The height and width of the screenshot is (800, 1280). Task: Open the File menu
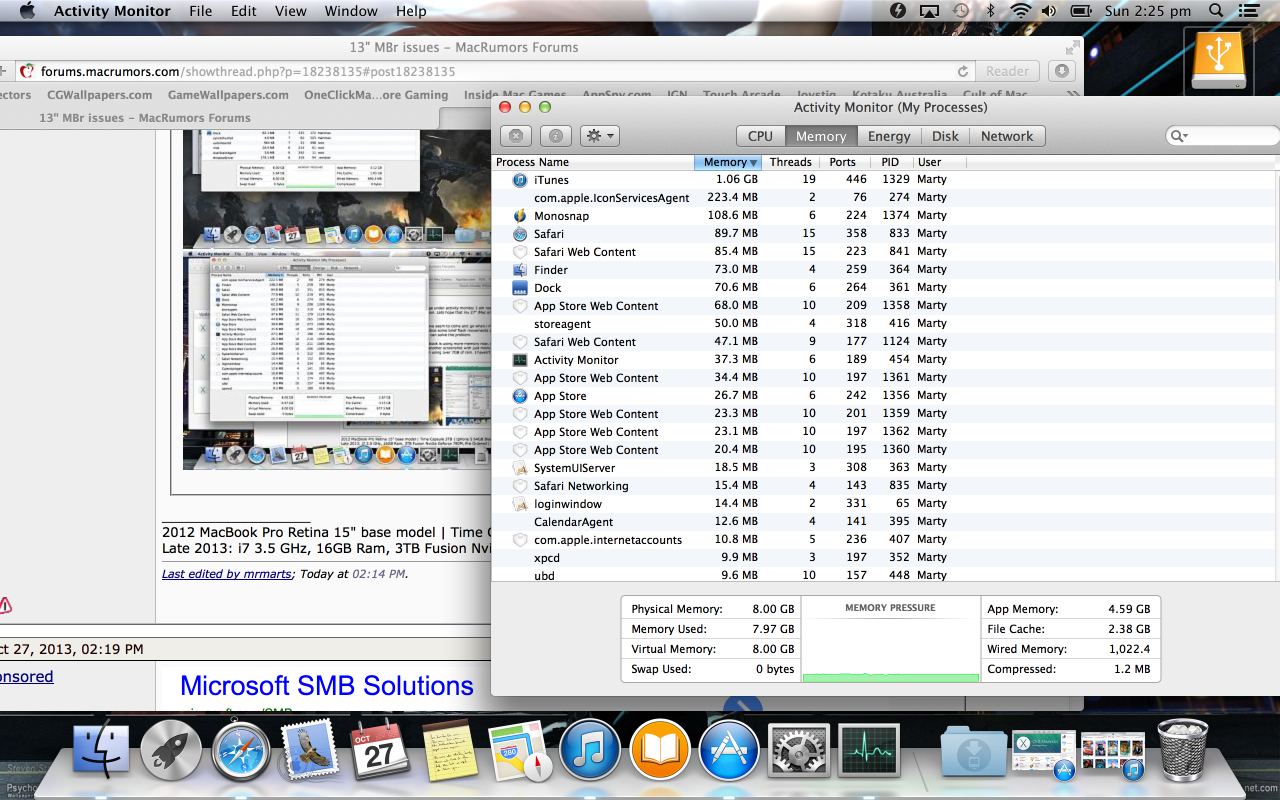(x=201, y=11)
